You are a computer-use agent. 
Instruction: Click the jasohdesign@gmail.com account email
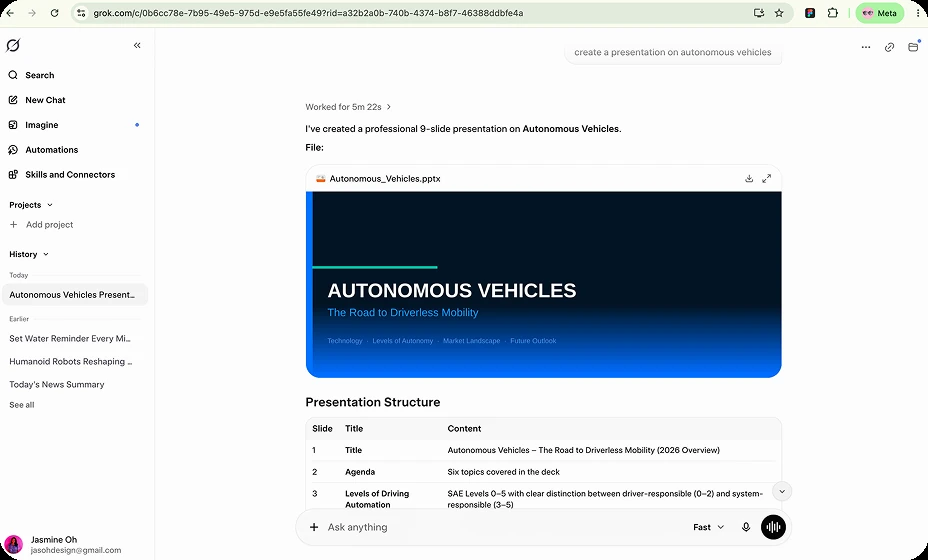tap(76, 551)
